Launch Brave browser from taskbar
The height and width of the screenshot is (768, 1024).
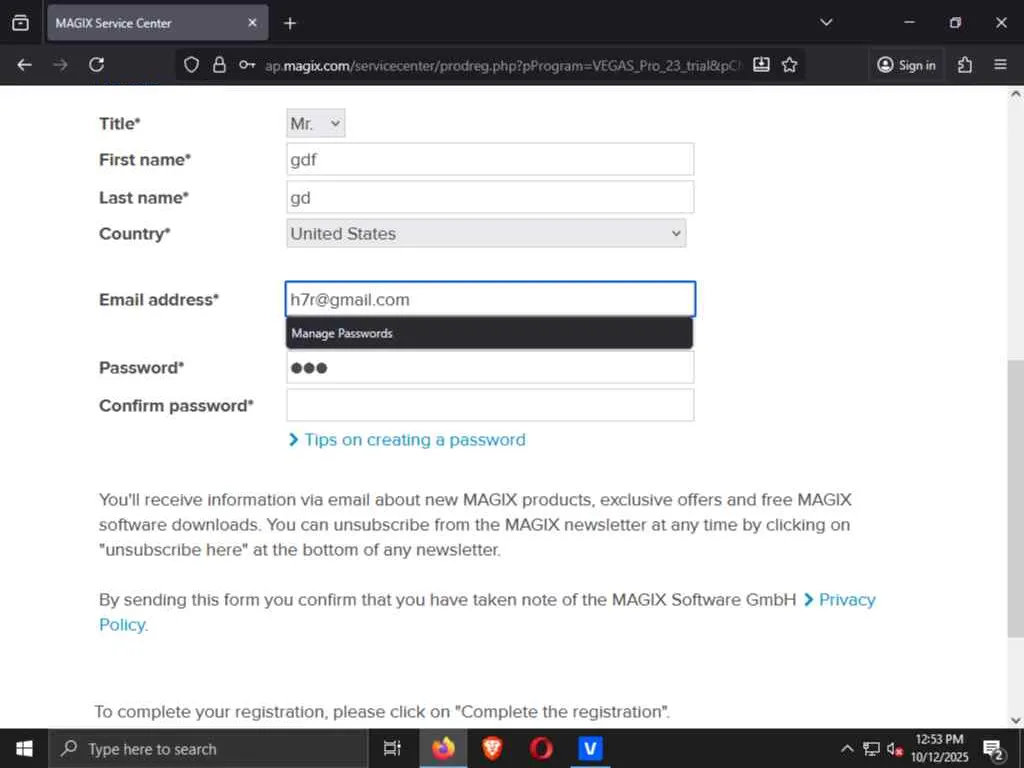pos(492,748)
